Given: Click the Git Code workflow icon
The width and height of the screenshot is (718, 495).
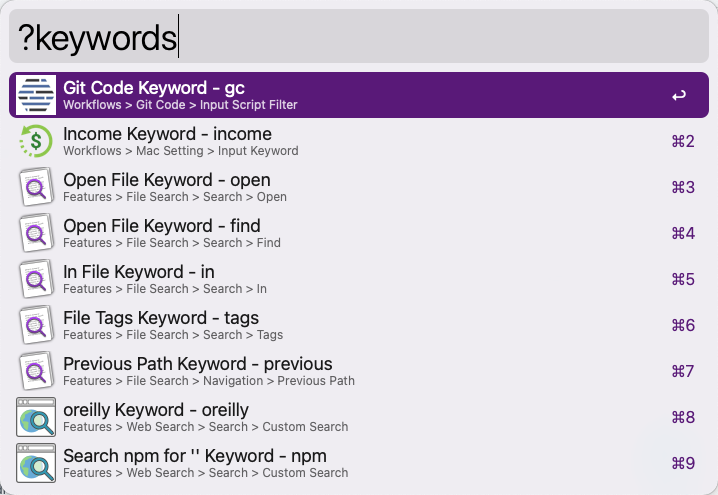Looking at the screenshot, I should (x=36, y=95).
